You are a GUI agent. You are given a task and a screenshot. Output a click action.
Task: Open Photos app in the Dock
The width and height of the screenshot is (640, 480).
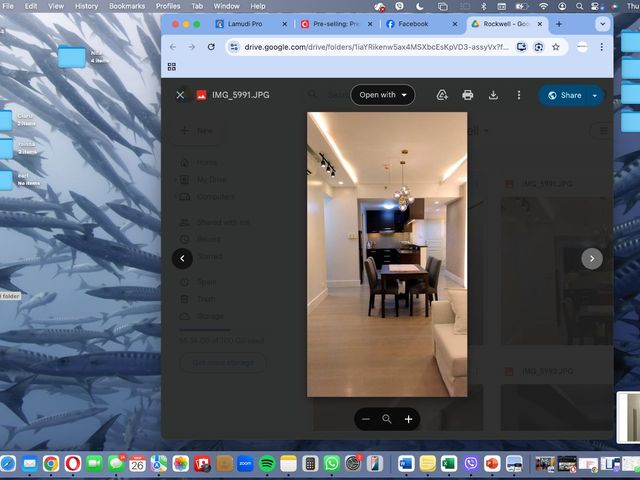pyautogui.click(x=180, y=464)
